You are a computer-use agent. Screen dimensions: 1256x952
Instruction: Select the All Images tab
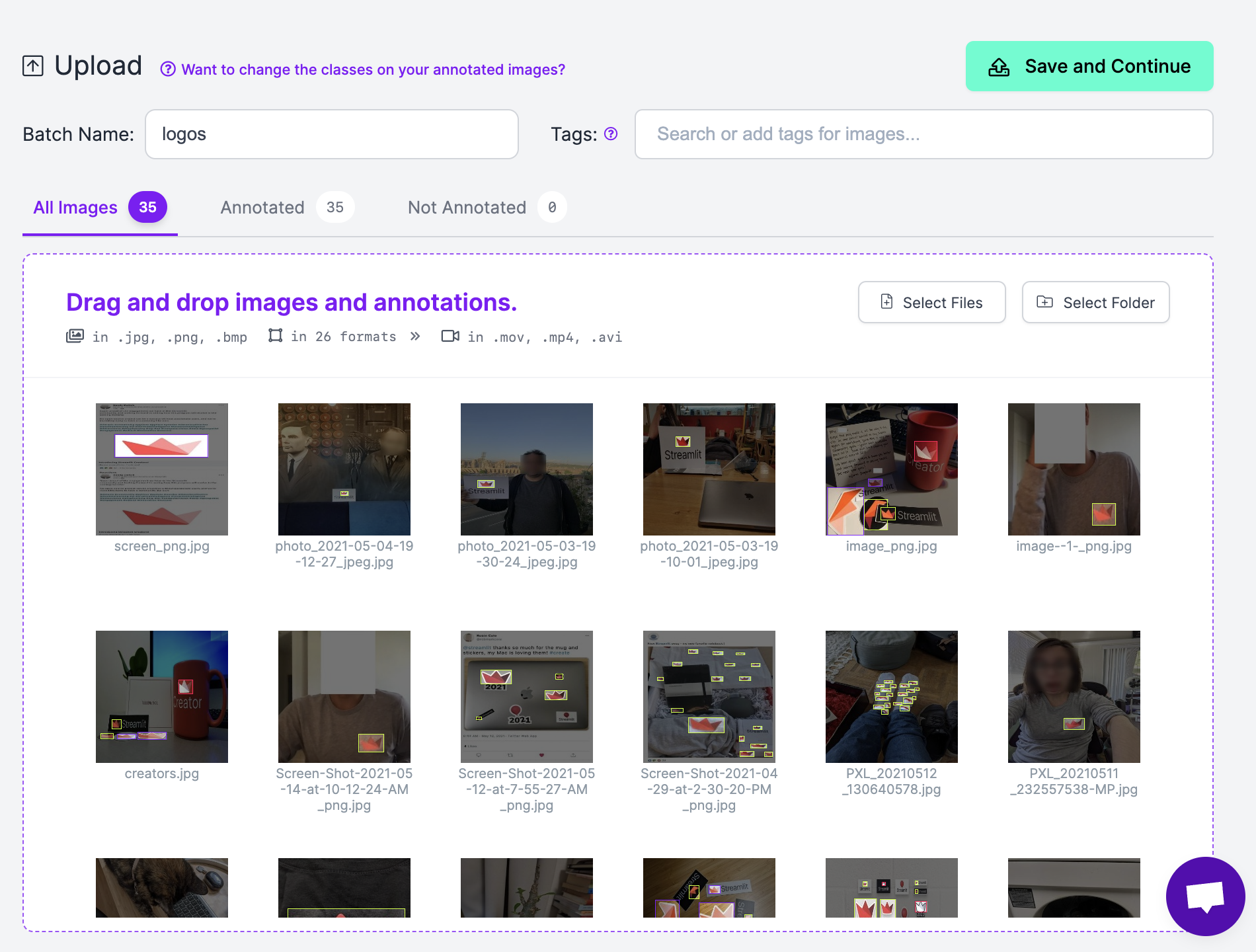pos(75,207)
